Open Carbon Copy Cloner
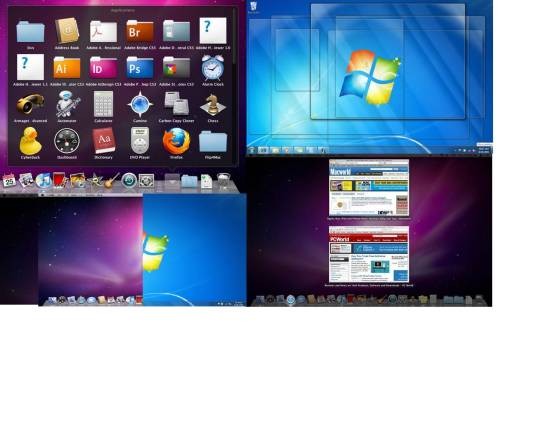536x442 pixels. click(x=176, y=104)
